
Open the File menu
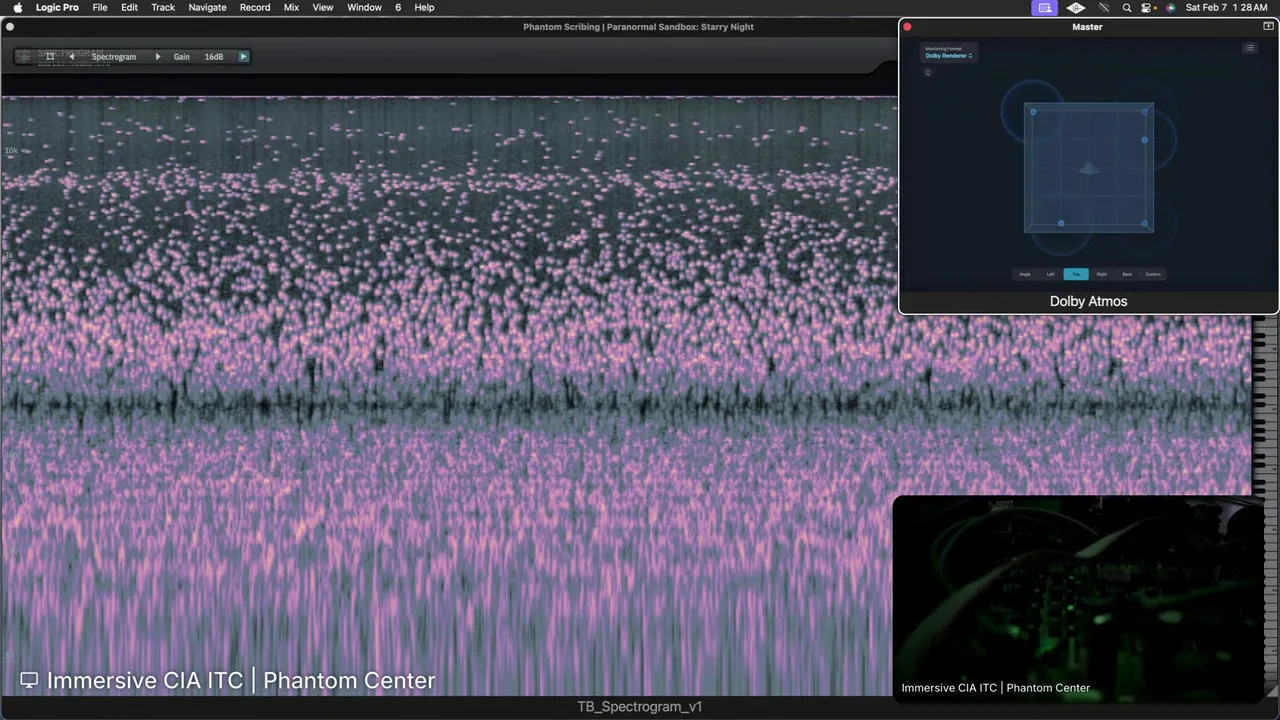pos(100,7)
